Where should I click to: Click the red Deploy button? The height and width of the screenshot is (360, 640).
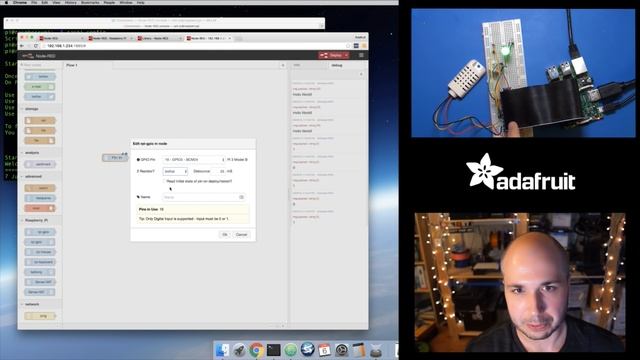click(x=331, y=55)
